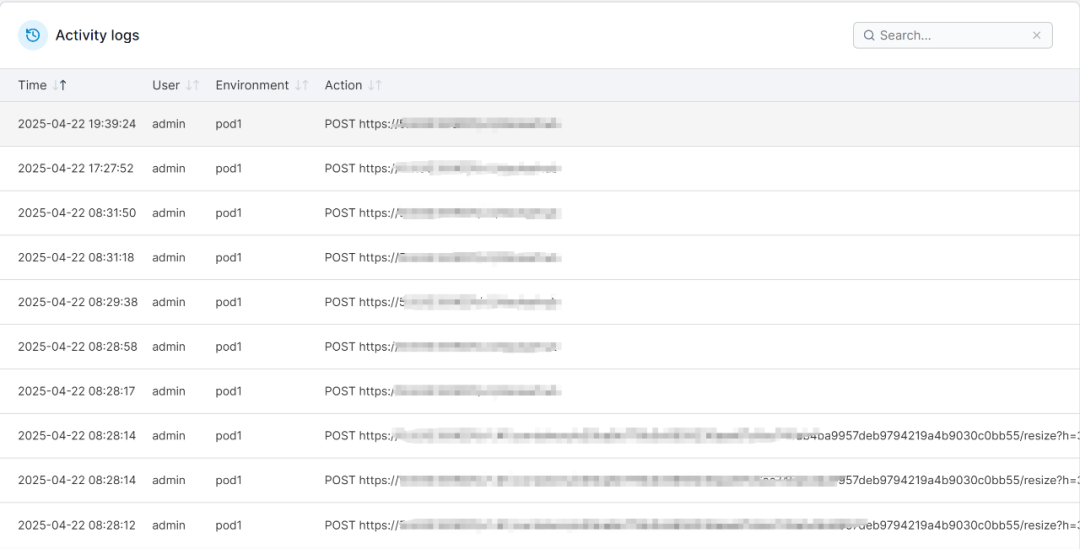The width and height of the screenshot is (1080, 549).
Task: Sort by Environment column arrows icon
Action: pos(302,86)
